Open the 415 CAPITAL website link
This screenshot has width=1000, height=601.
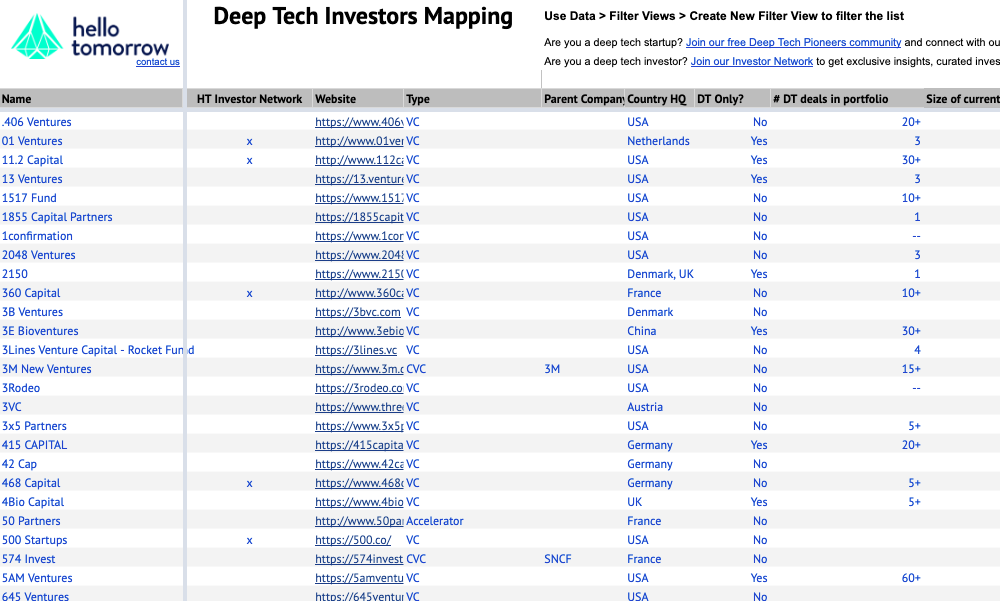(x=359, y=445)
